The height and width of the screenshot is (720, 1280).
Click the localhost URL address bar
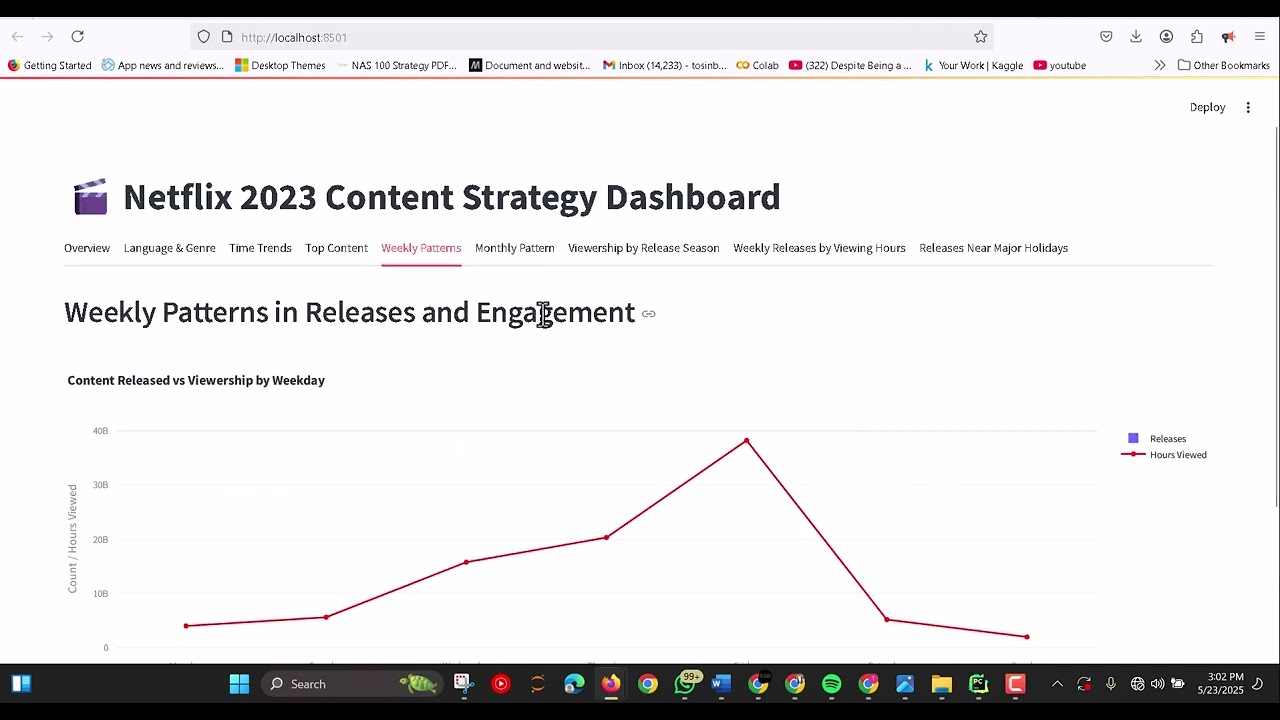tap(590, 37)
